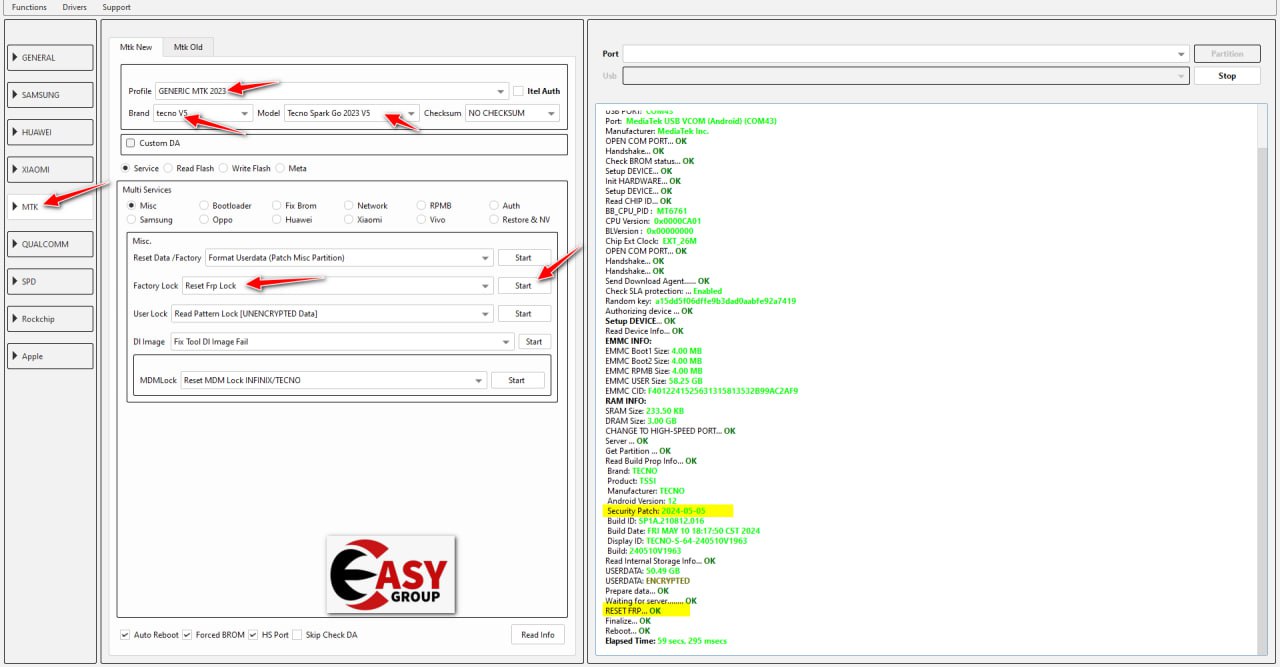Enable the Custom DA checkbox

(x=131, y=143)
